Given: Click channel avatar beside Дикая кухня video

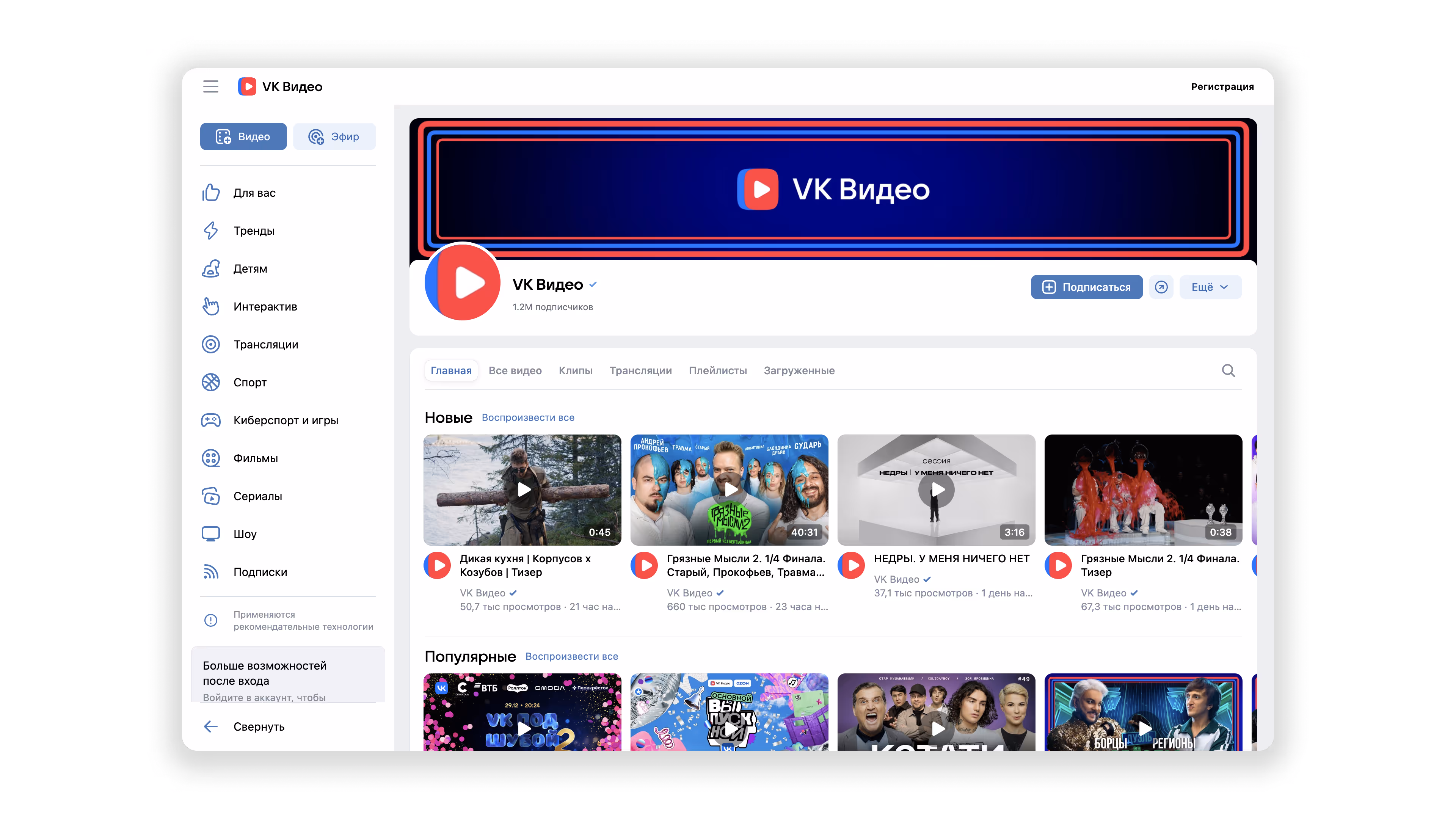Looking at the screenshot, I should [x=438, y=565].
